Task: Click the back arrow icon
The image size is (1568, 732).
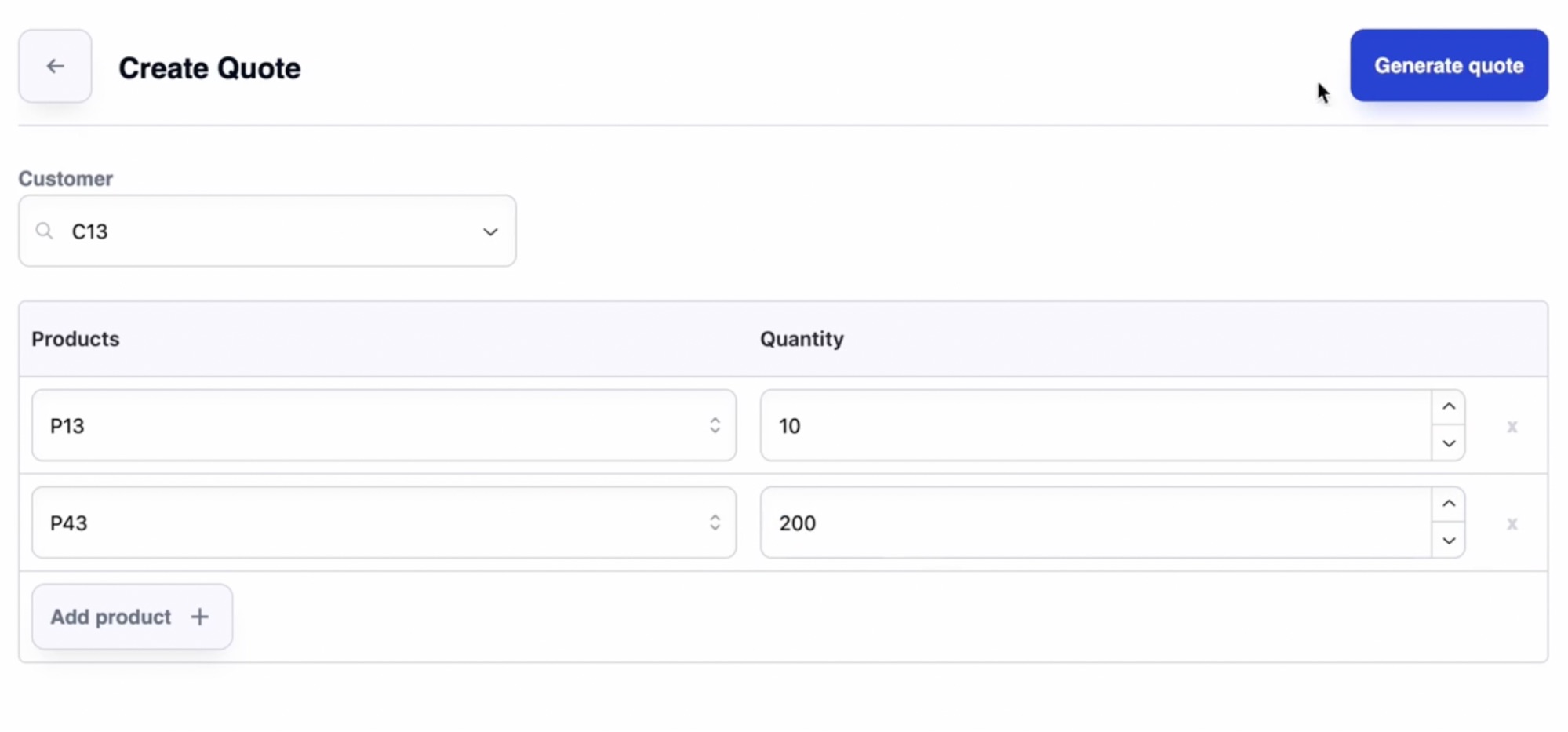Action: click(x=55, y=66)
